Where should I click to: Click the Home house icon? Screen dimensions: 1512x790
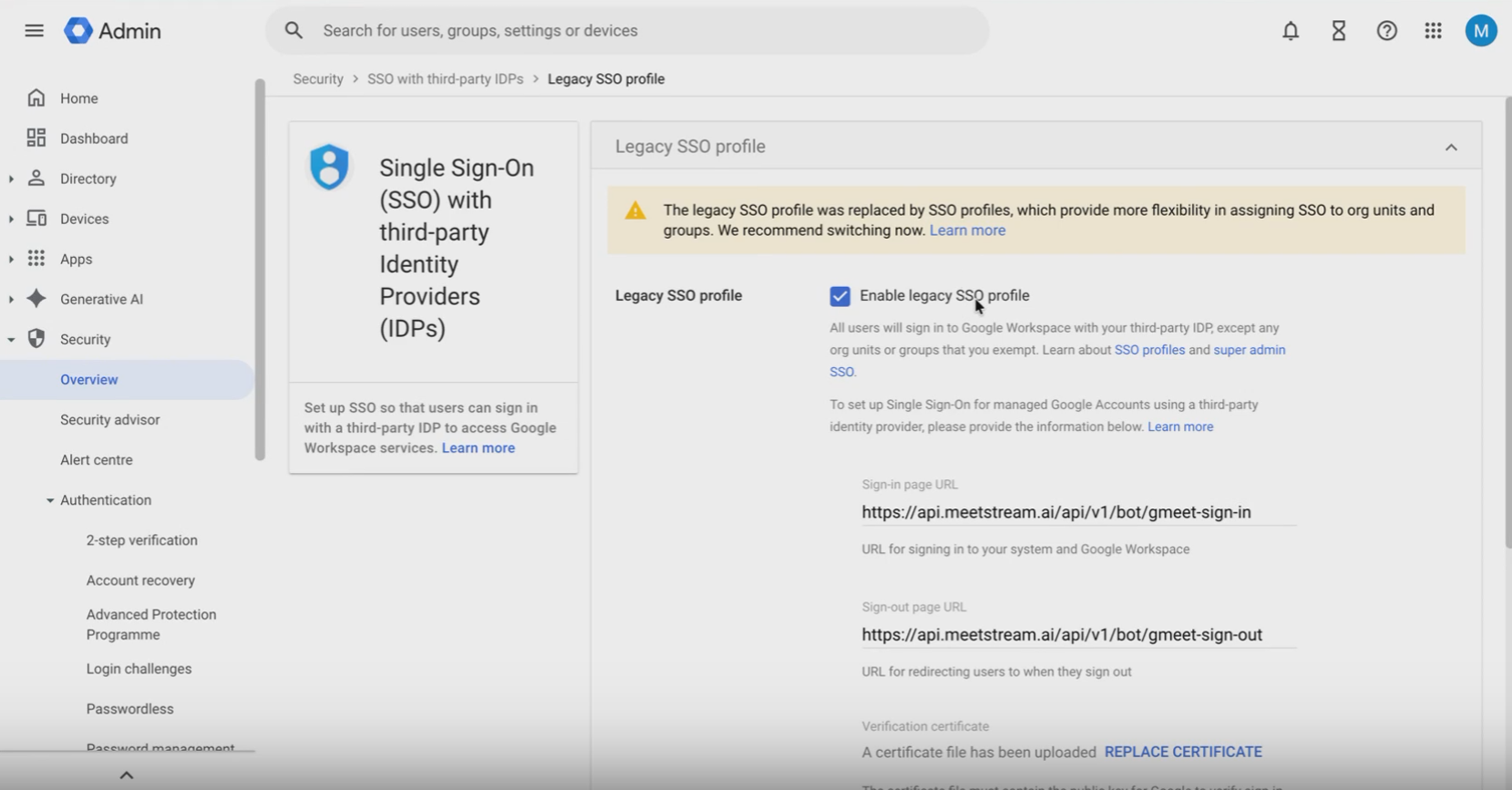tap(36, 97)
